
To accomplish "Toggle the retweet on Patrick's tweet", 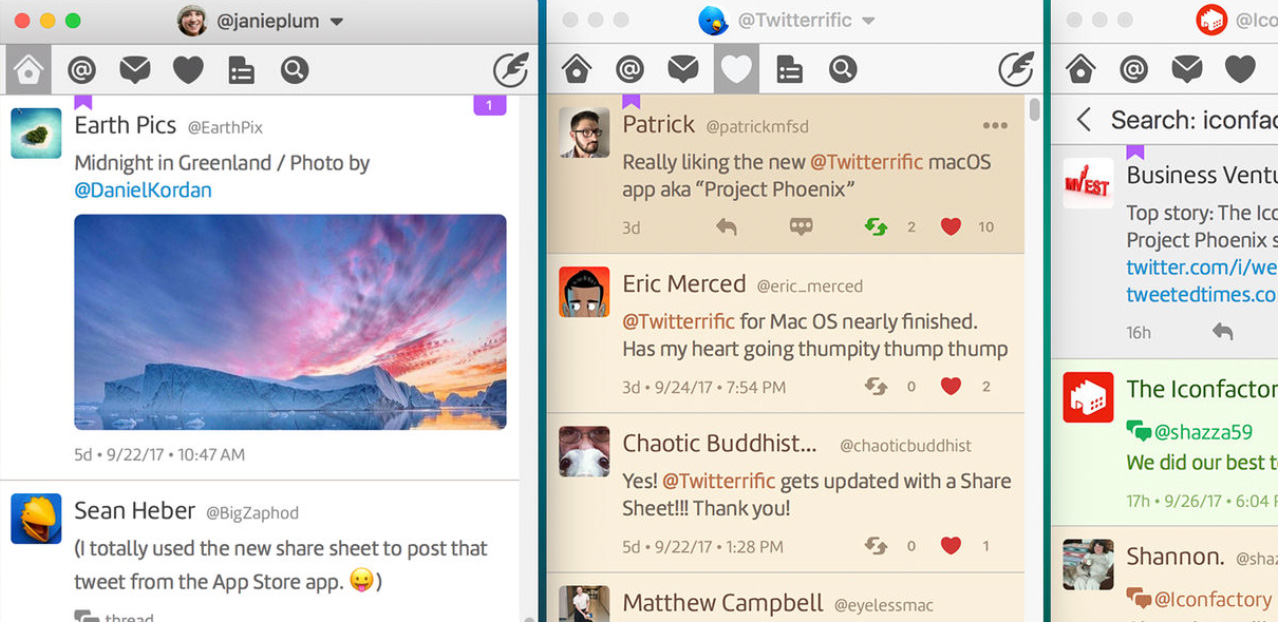I will click(x=876, y=227).
